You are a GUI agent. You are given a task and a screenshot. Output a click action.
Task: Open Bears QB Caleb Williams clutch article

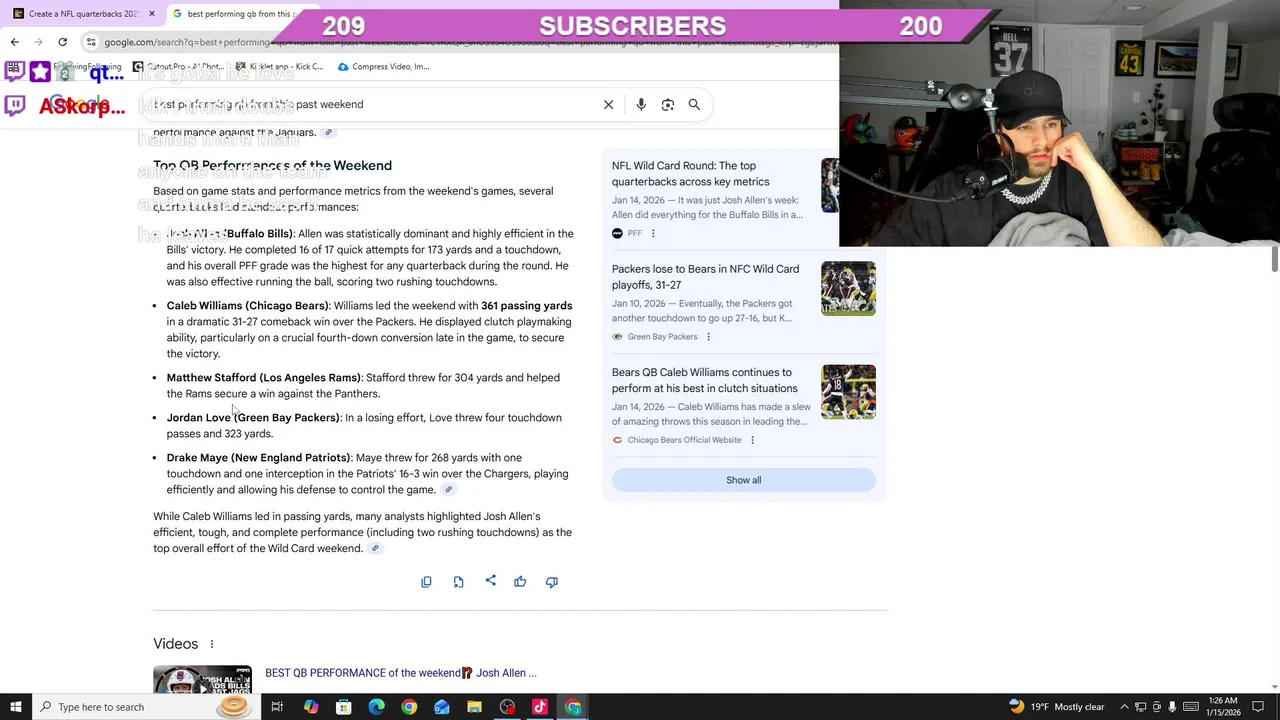point(704,380)
